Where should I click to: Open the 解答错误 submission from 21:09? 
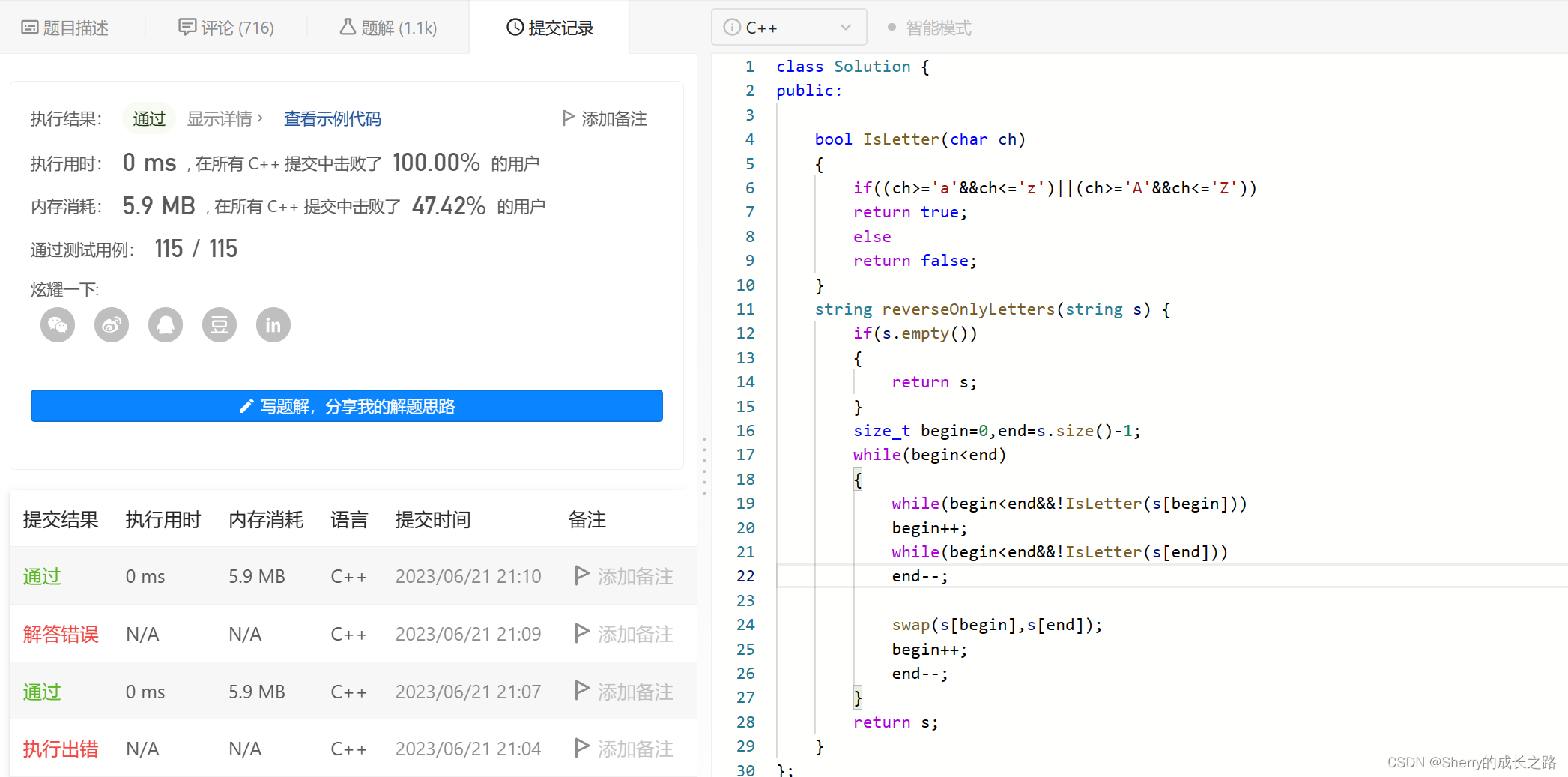61,634
